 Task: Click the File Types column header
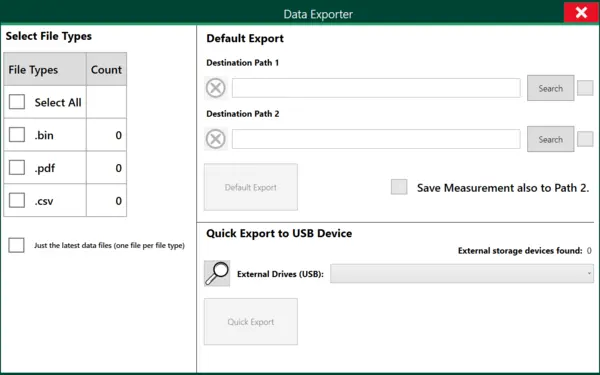[45, 69]
